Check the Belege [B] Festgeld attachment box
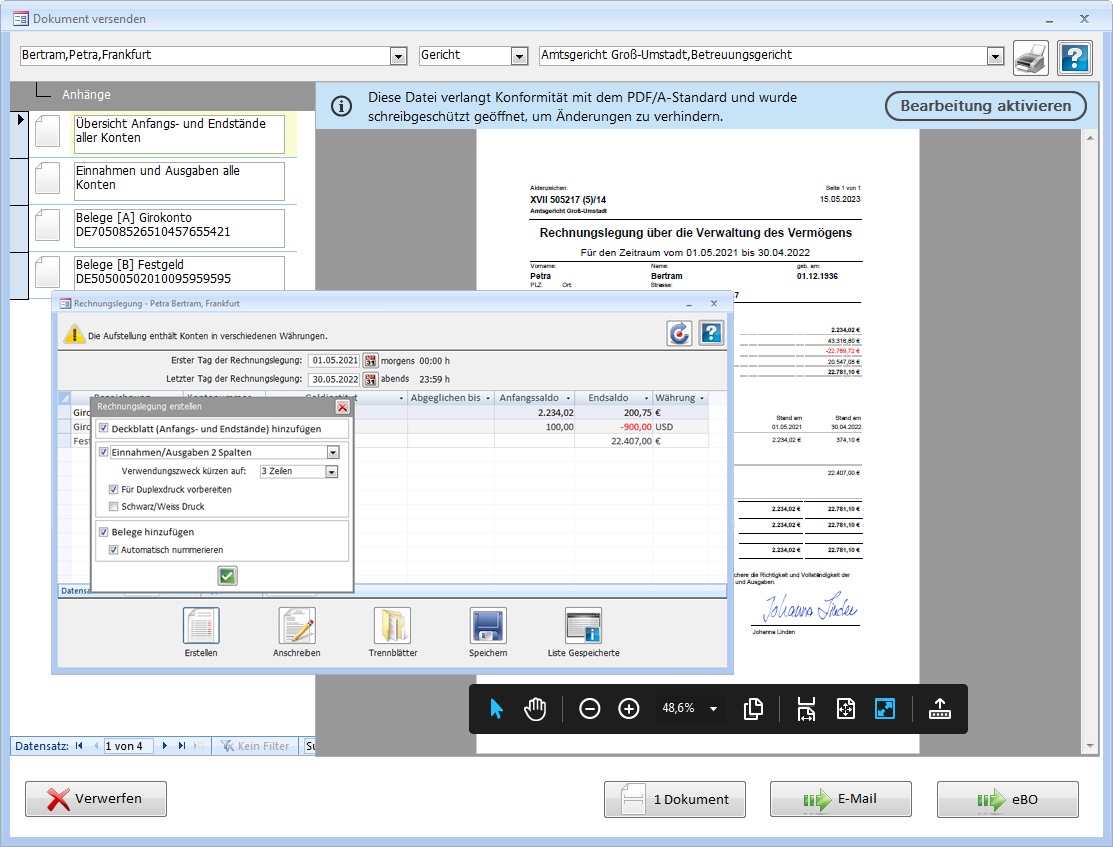The width and height of the screenshot is (1113, 847). 48,272
